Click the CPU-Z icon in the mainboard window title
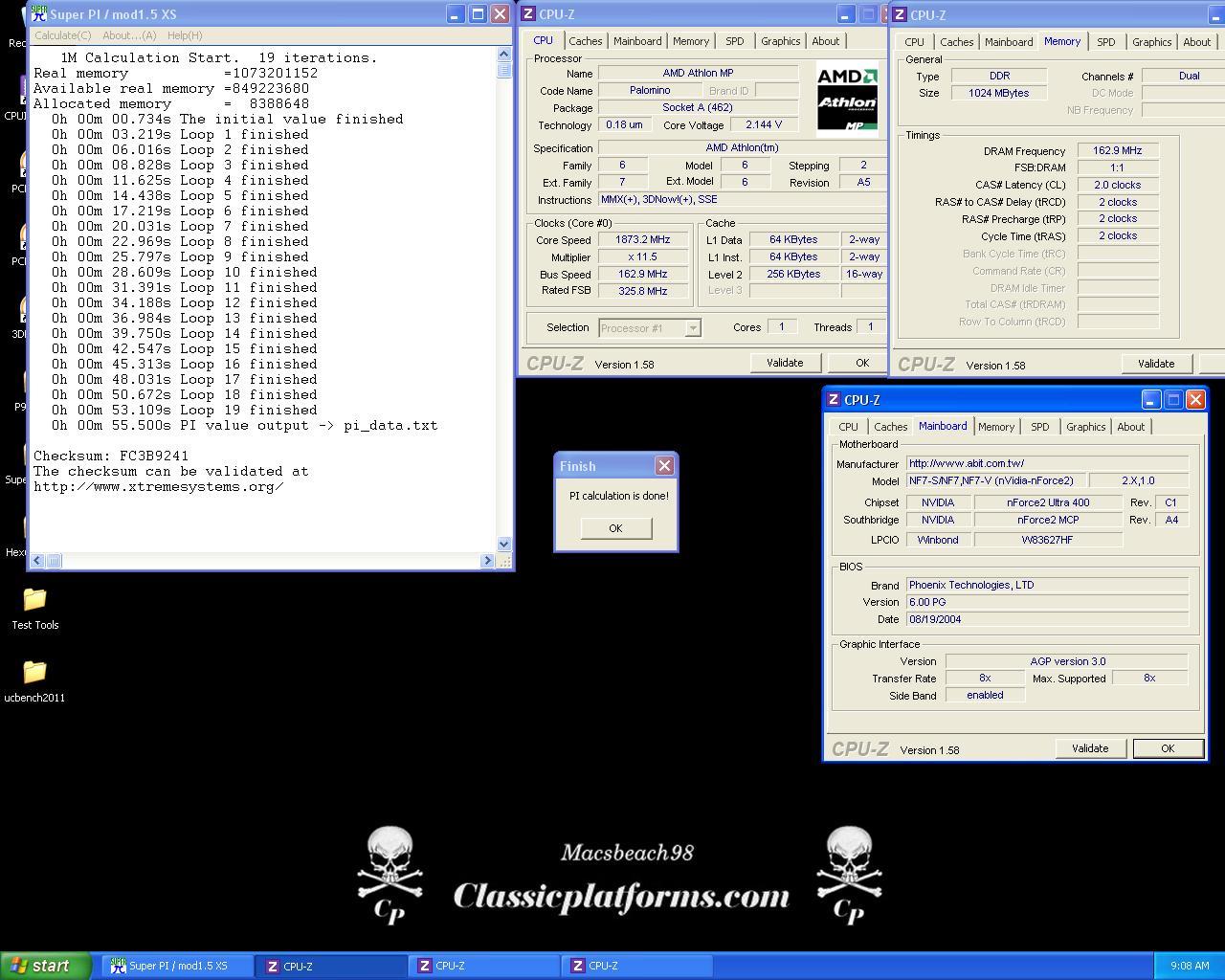Screen dimensions: 1225x980 click(834, 400)
